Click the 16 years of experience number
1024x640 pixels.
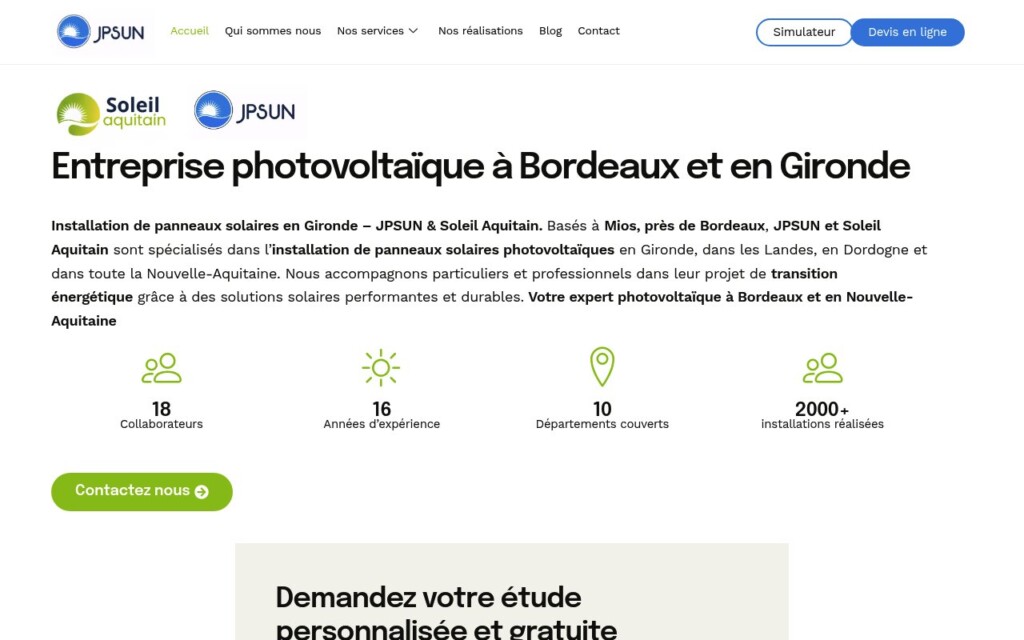click(x=381, y=409)
